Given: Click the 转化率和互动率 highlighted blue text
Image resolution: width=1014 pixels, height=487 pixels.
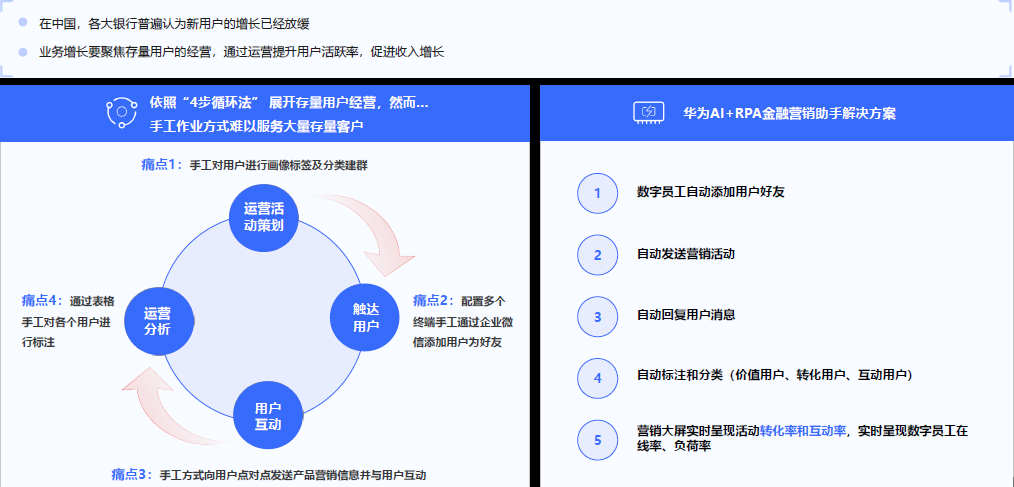Looking at the screenshot, I should coord(803,431).
